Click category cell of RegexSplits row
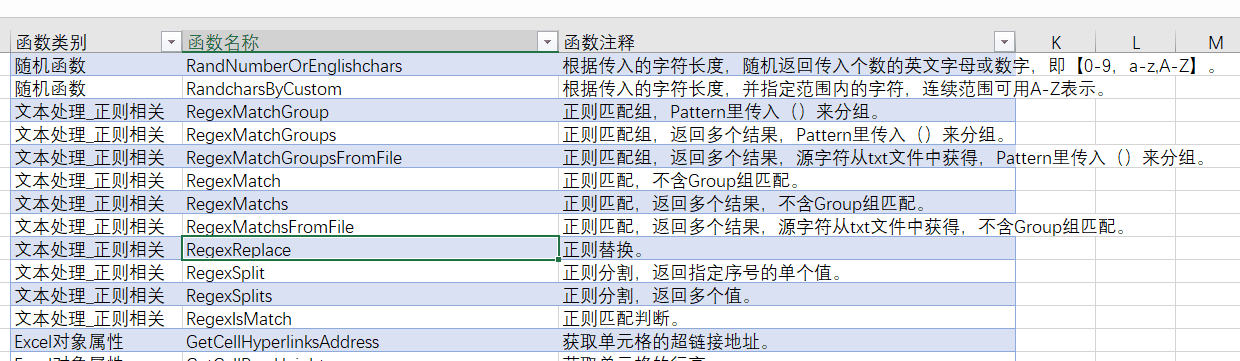Viewport: 1240px width, 361px height. coord(97,296)
